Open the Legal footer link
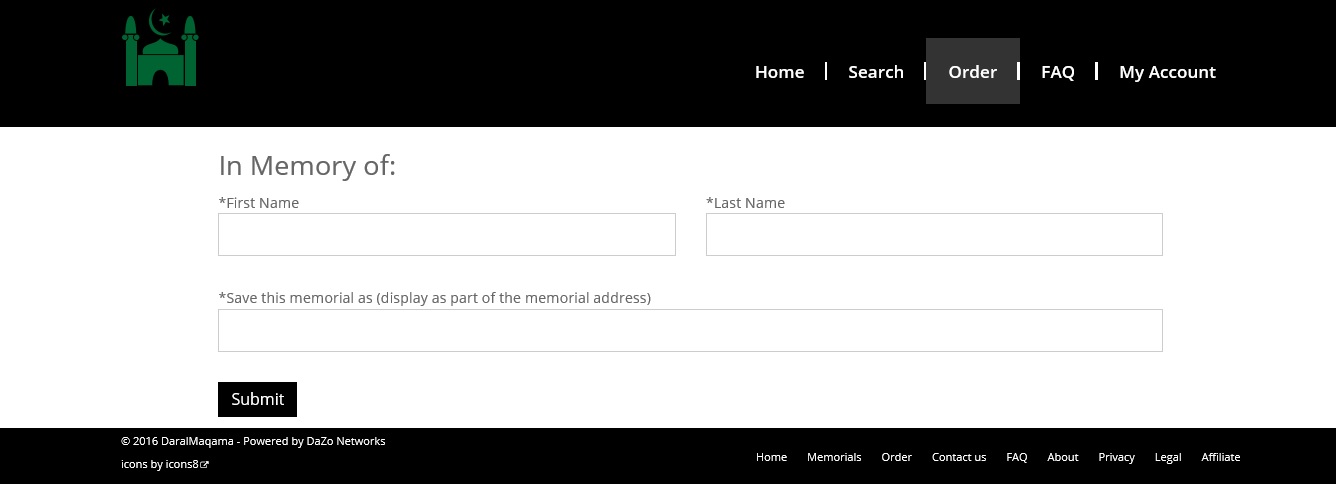Viewport: 1336px width, 487px height. [x=1168, y=457]
